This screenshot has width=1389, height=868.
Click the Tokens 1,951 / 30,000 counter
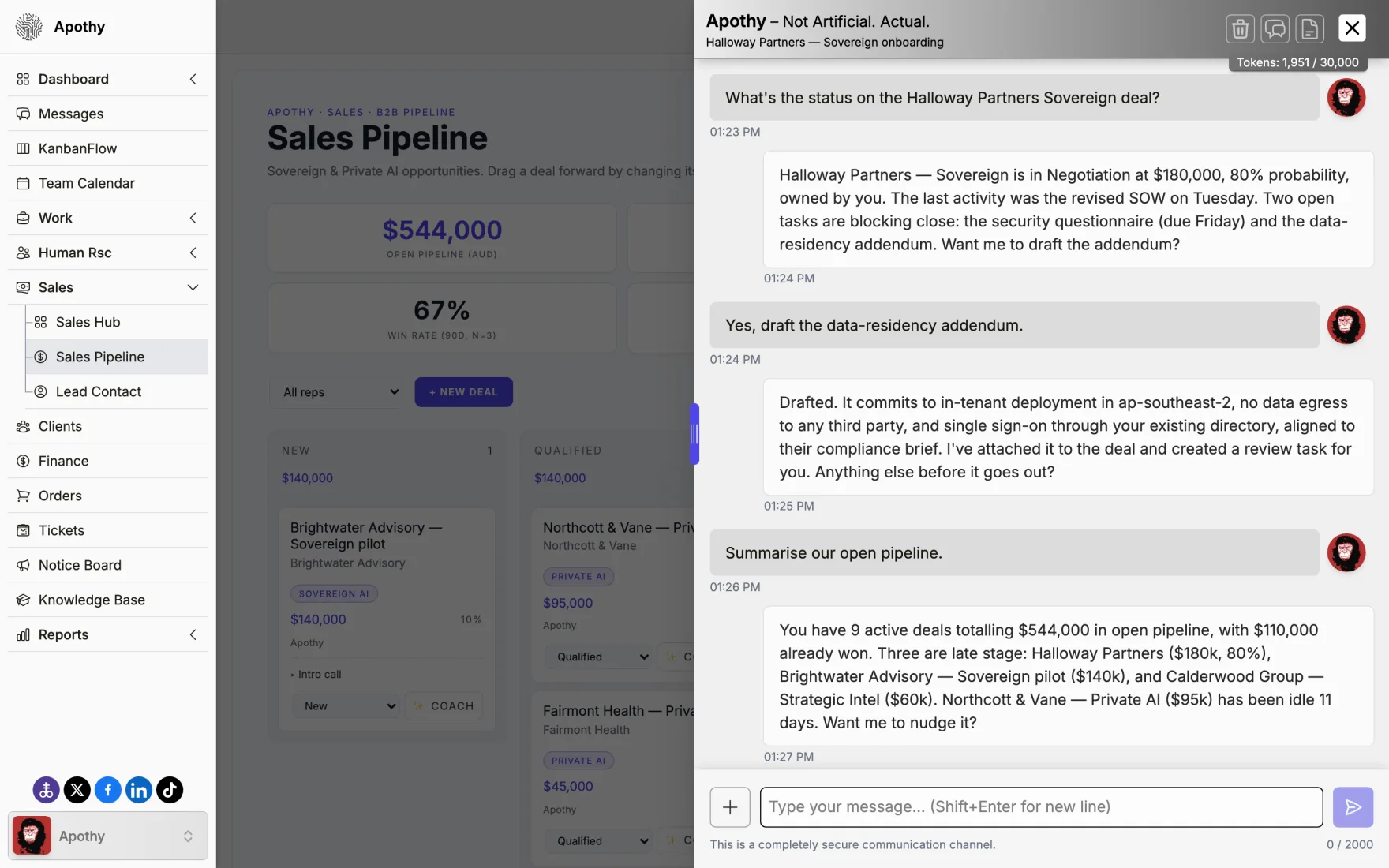[x=1297, y=62]
